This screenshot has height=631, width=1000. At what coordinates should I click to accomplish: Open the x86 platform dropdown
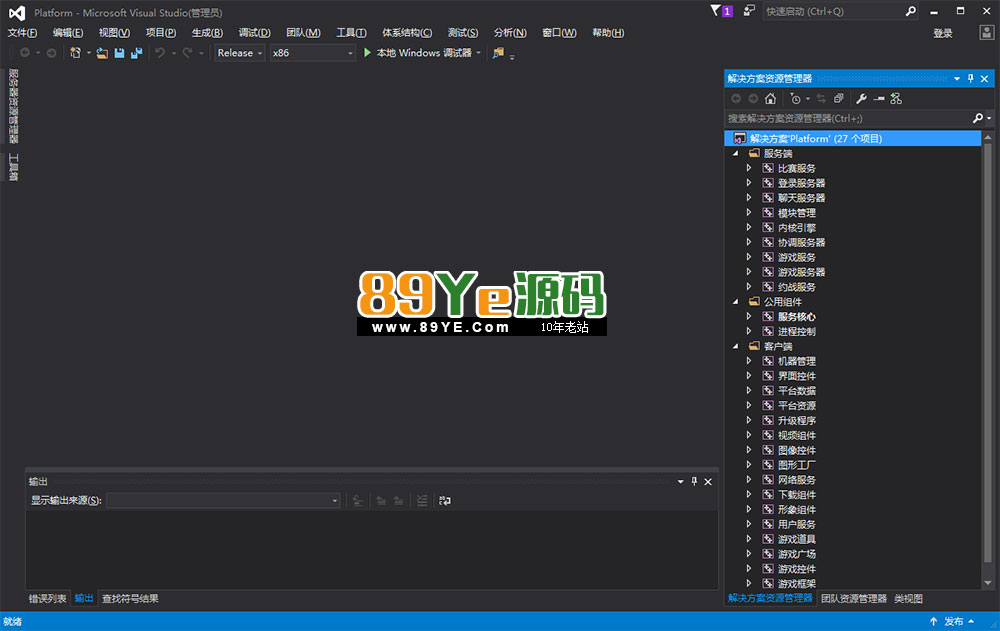pos(312,53)
